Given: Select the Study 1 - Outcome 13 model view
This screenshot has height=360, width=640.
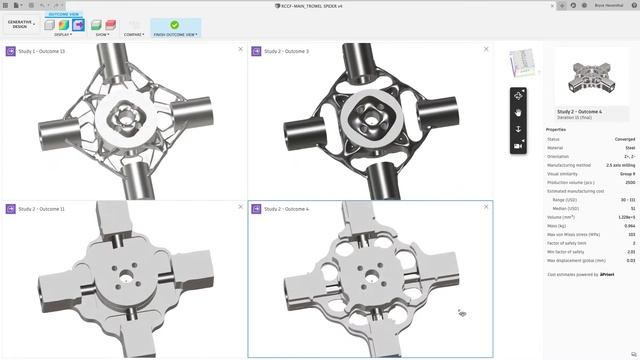Looking at the screenshot, I should point(124,122).
